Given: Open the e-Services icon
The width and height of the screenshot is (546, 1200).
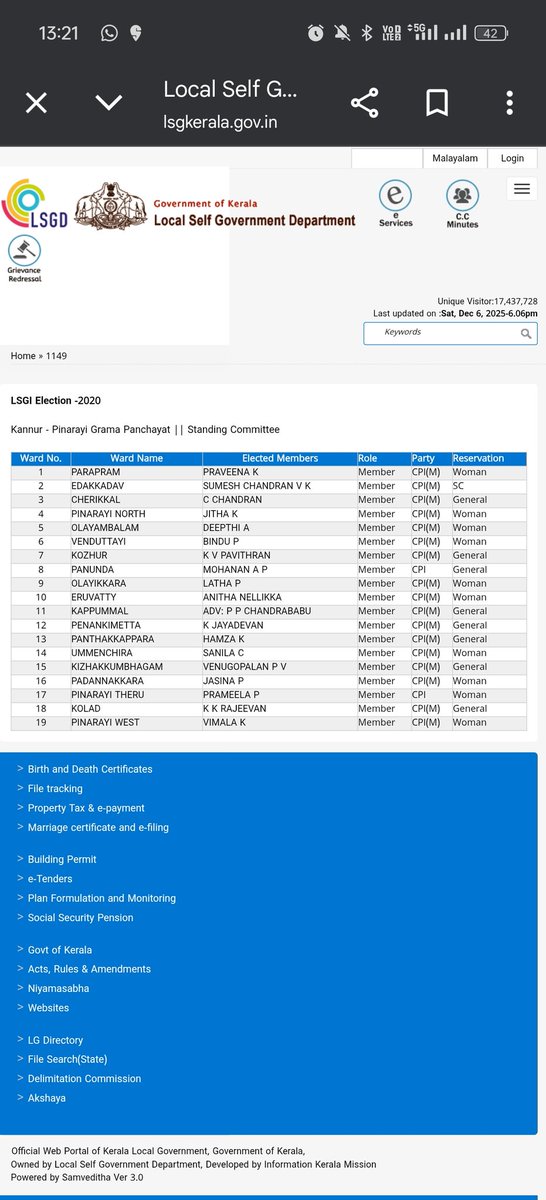Looking at the screenshot, I should coord(396,204).
